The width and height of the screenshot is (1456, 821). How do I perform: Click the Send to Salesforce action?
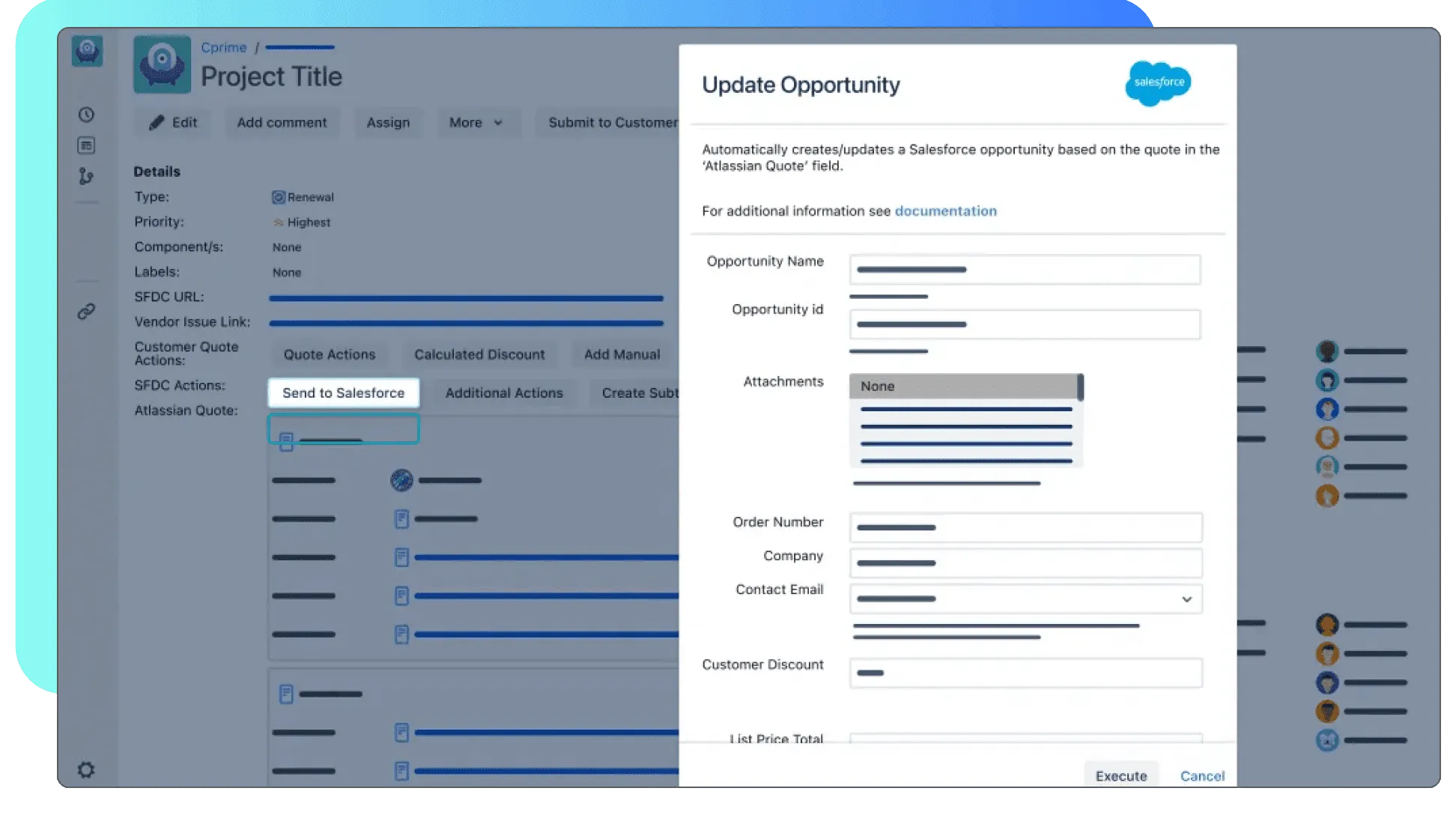pyautogui.click(x=343, y=393)
